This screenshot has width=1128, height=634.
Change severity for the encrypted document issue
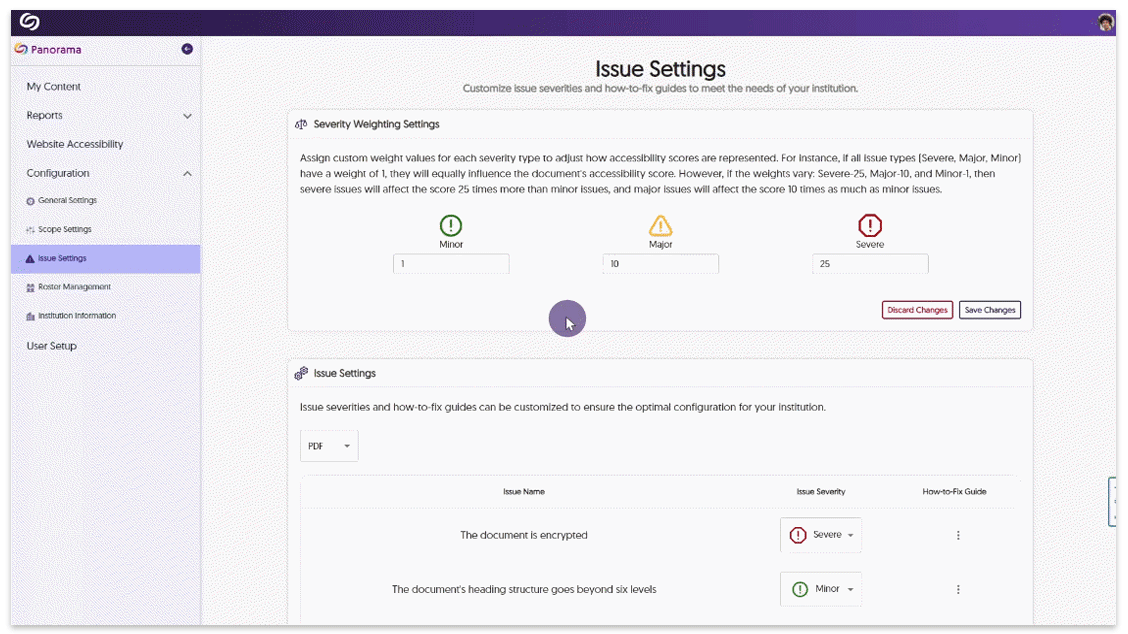click(820, 535)
